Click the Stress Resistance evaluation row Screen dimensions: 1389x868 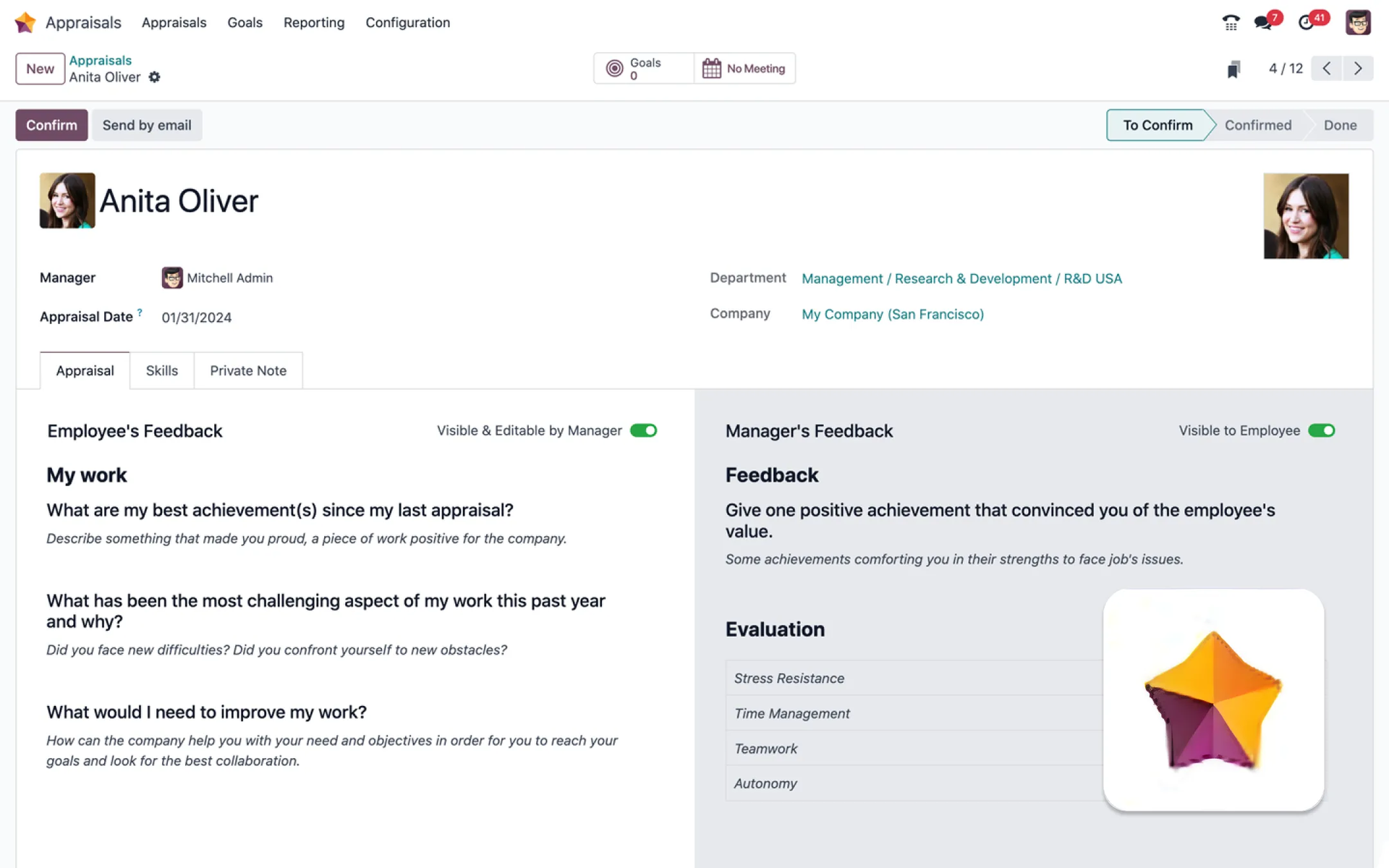[x=914, y=678]
